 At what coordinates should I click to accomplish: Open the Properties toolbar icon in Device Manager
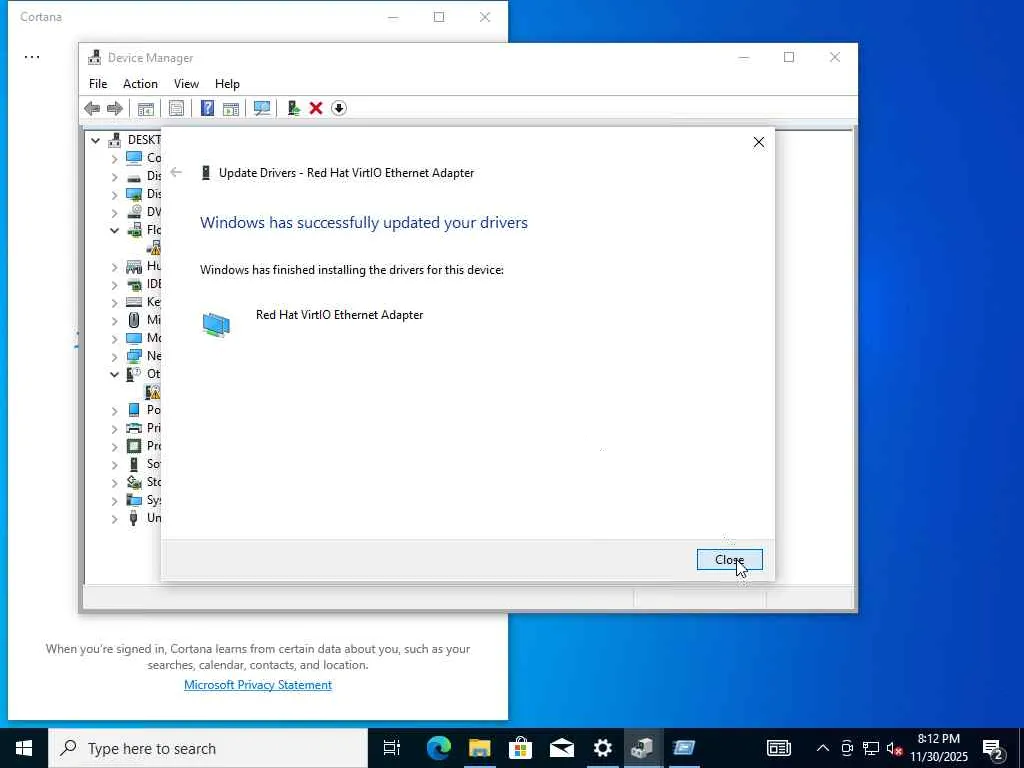[x=176, y=108]
